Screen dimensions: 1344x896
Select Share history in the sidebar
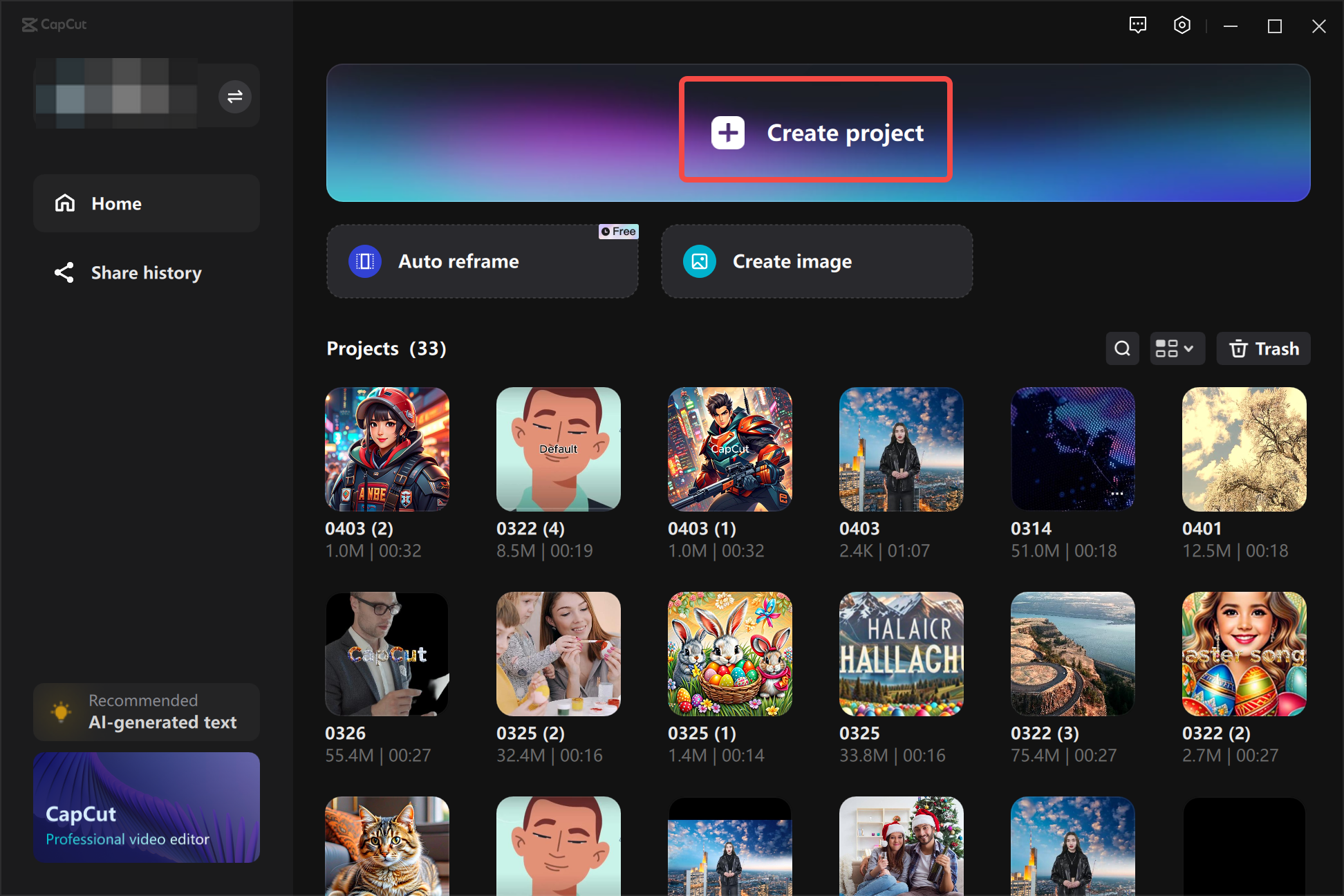[146, 272]
